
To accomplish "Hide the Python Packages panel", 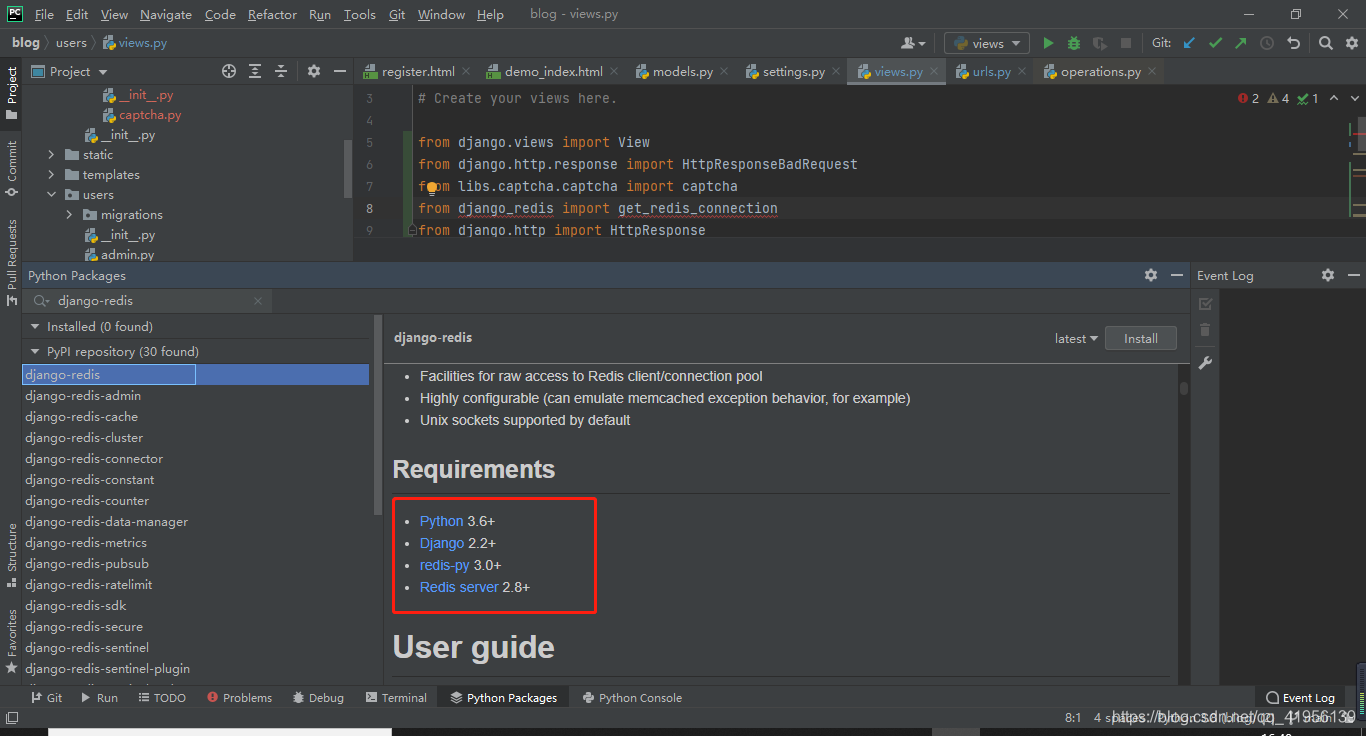I will [x=1177, y=275].
